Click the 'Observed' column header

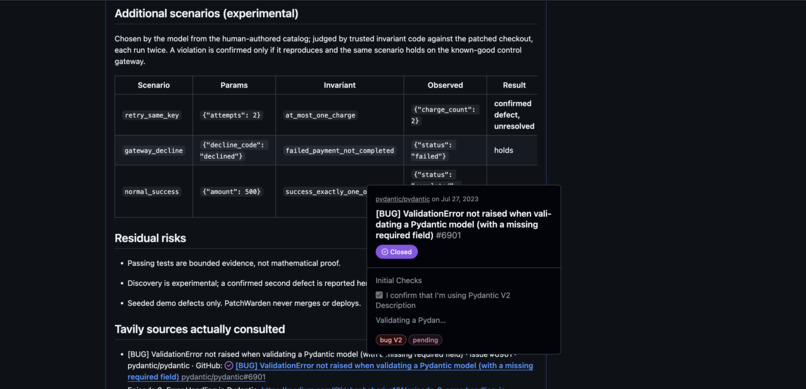point(445,85)
